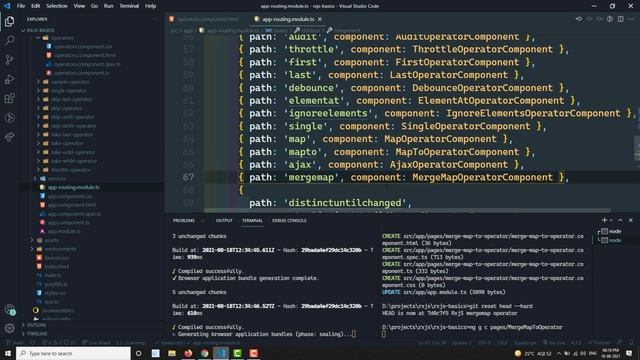Open the Terminal menu
Image resolution: width=640 pixels, height=360 pixels.
point(129,6)
